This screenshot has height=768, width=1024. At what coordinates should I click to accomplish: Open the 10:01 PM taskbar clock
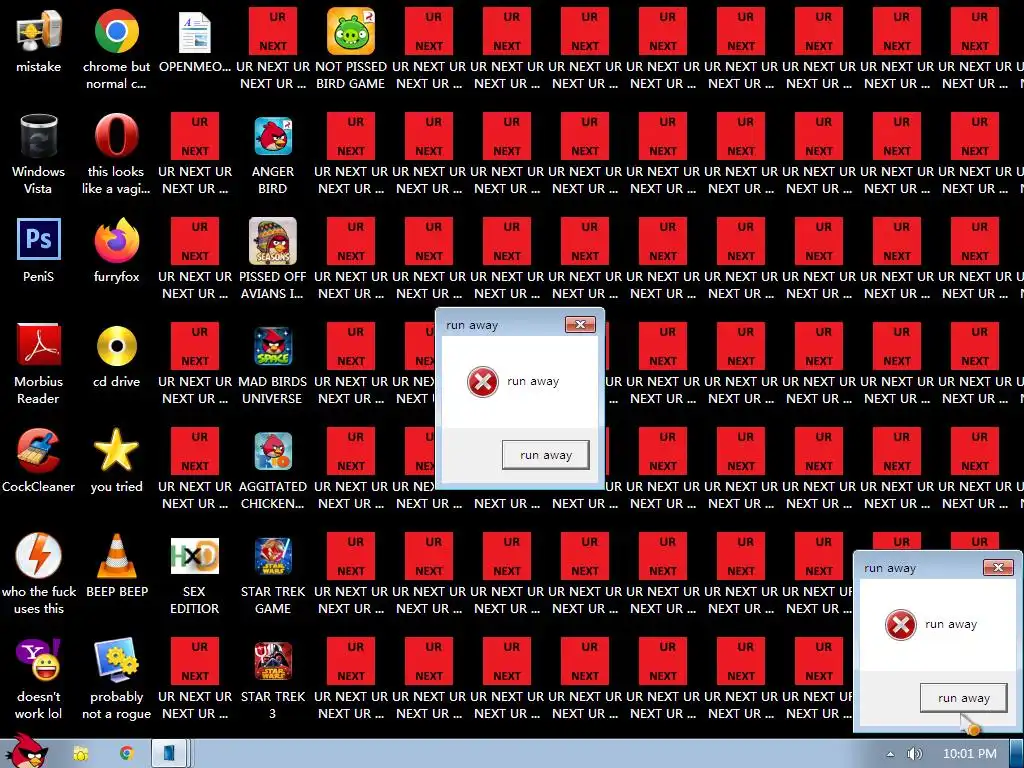(x=970, y=754)
